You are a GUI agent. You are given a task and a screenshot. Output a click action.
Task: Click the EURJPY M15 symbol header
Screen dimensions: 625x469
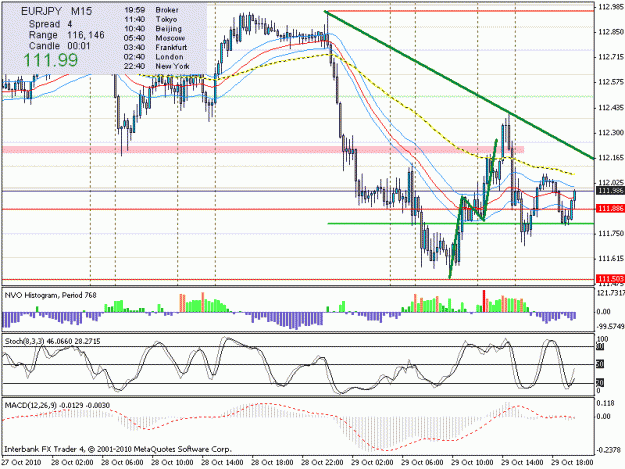click(57, 12)
